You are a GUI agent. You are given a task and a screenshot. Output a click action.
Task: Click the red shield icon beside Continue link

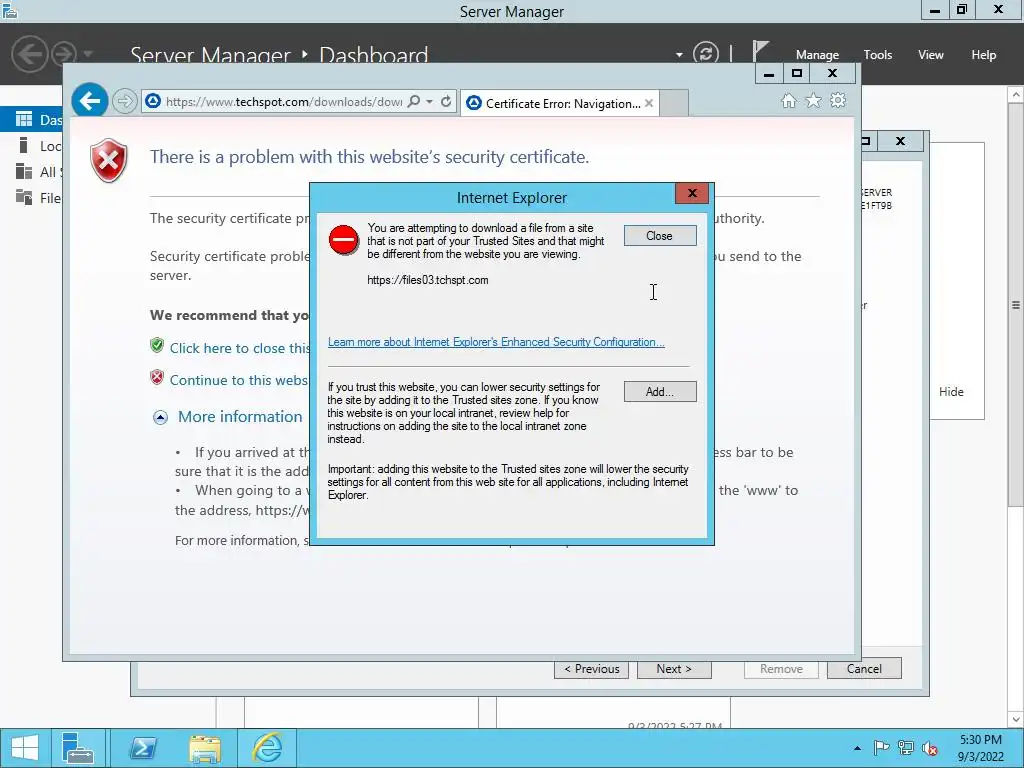157,377
